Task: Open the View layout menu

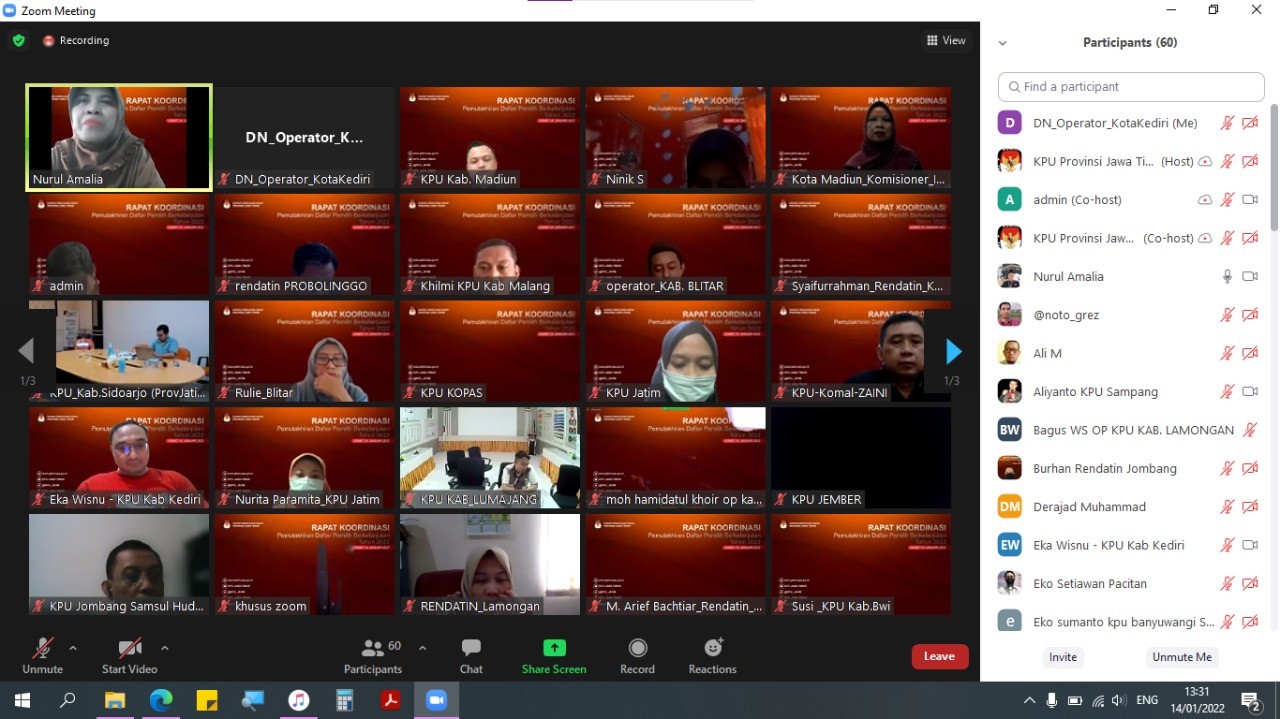Action: (x=946, y=41)
